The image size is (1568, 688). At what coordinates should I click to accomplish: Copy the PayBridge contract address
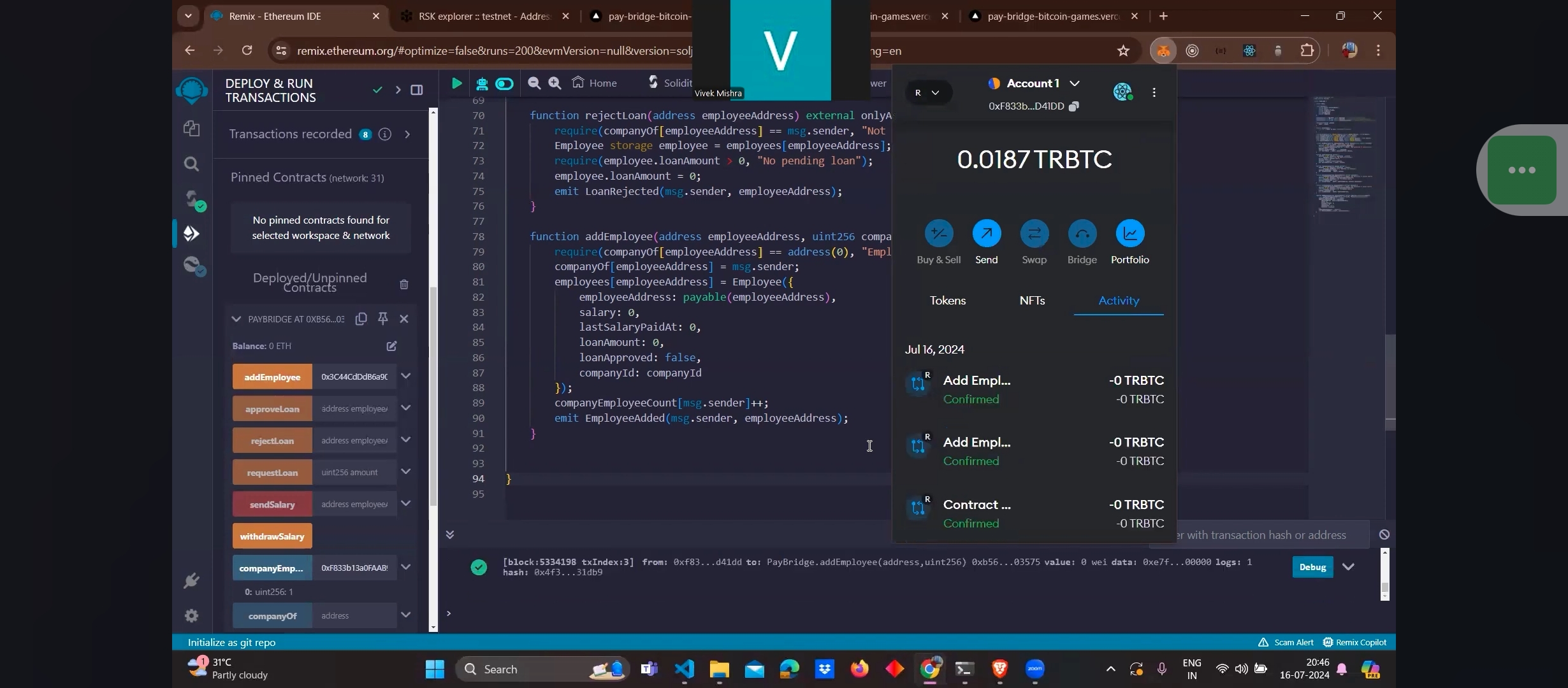pyautogui.click(x=361, y=319)
